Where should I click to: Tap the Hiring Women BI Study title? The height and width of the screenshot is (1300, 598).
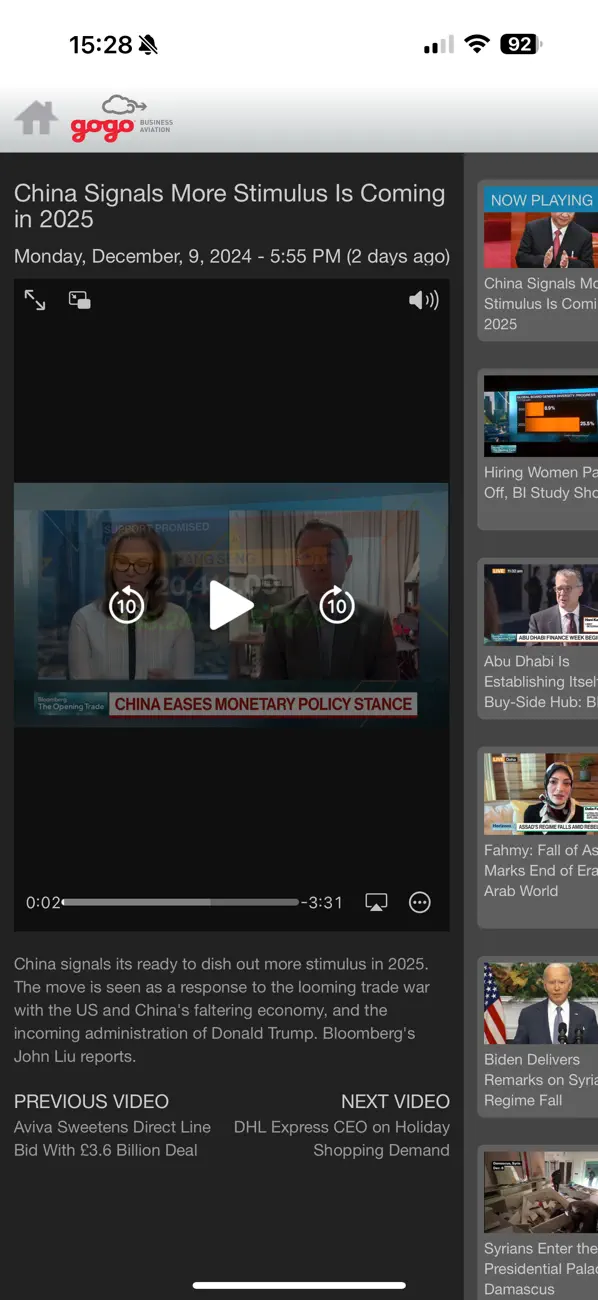[541, 482]
